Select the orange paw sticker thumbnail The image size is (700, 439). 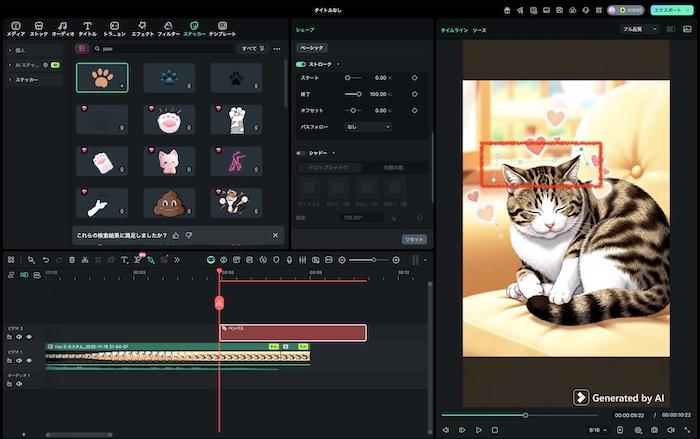tap(102, 77)
